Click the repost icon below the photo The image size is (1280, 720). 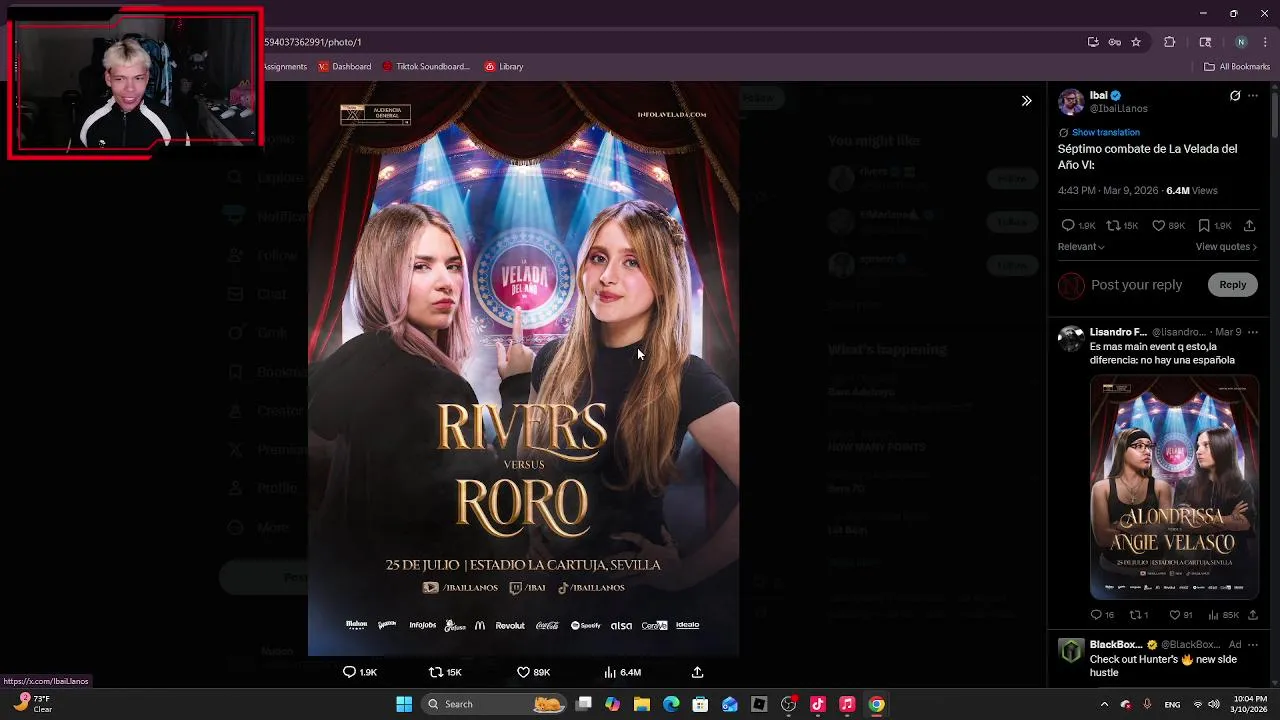(435, 672)
